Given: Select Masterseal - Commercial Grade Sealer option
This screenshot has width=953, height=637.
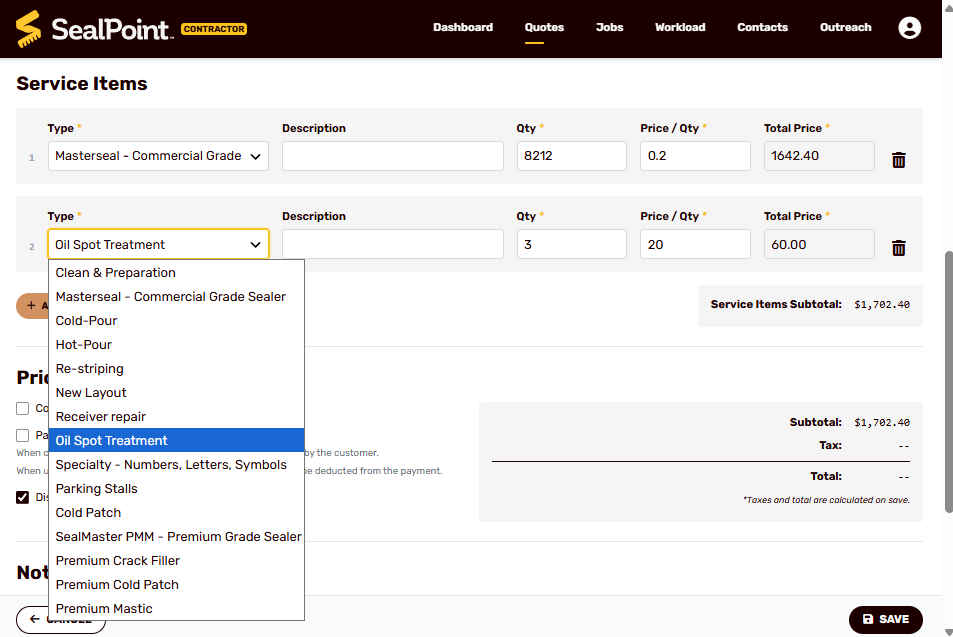Looking at the screenshot, I should click(x=176, y=297).
